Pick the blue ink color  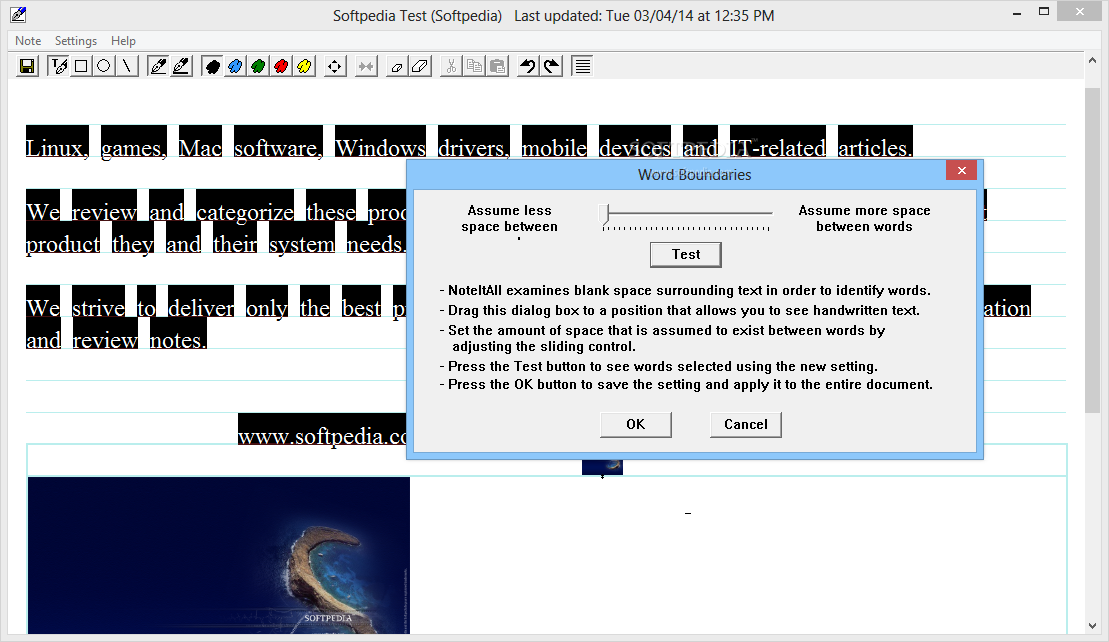236,66
